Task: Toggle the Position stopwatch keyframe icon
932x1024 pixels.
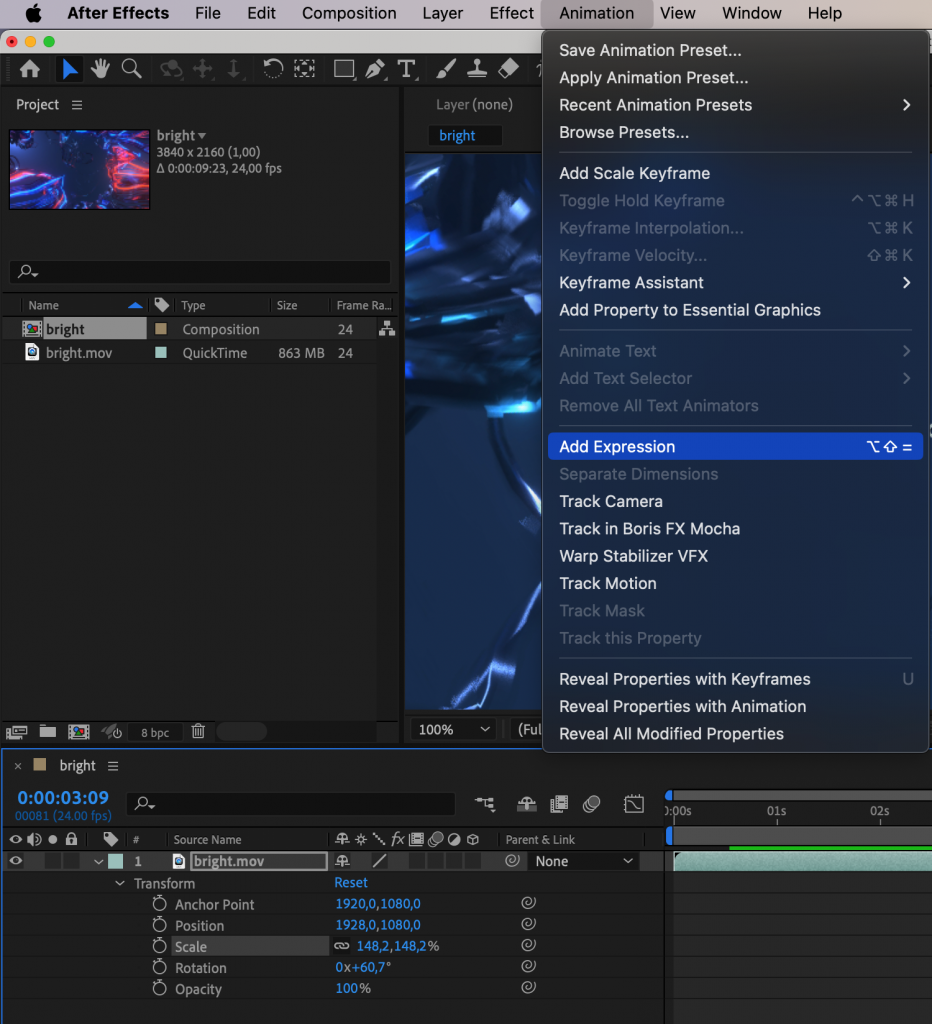Action: 162,925
